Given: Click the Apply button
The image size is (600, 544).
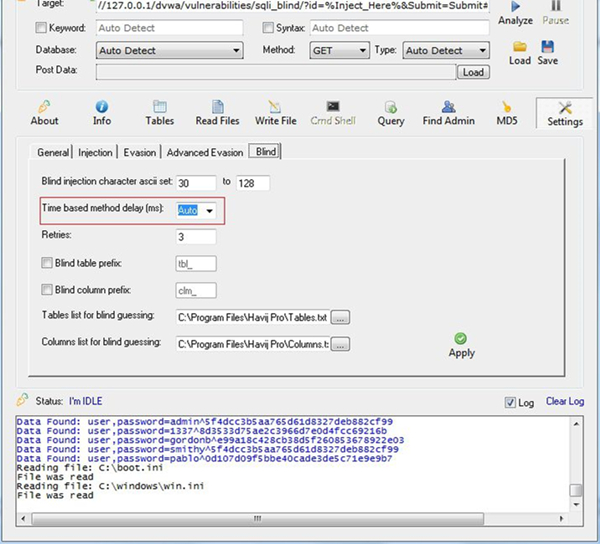Looking at the screenshot, I should (x=461, y=345).
